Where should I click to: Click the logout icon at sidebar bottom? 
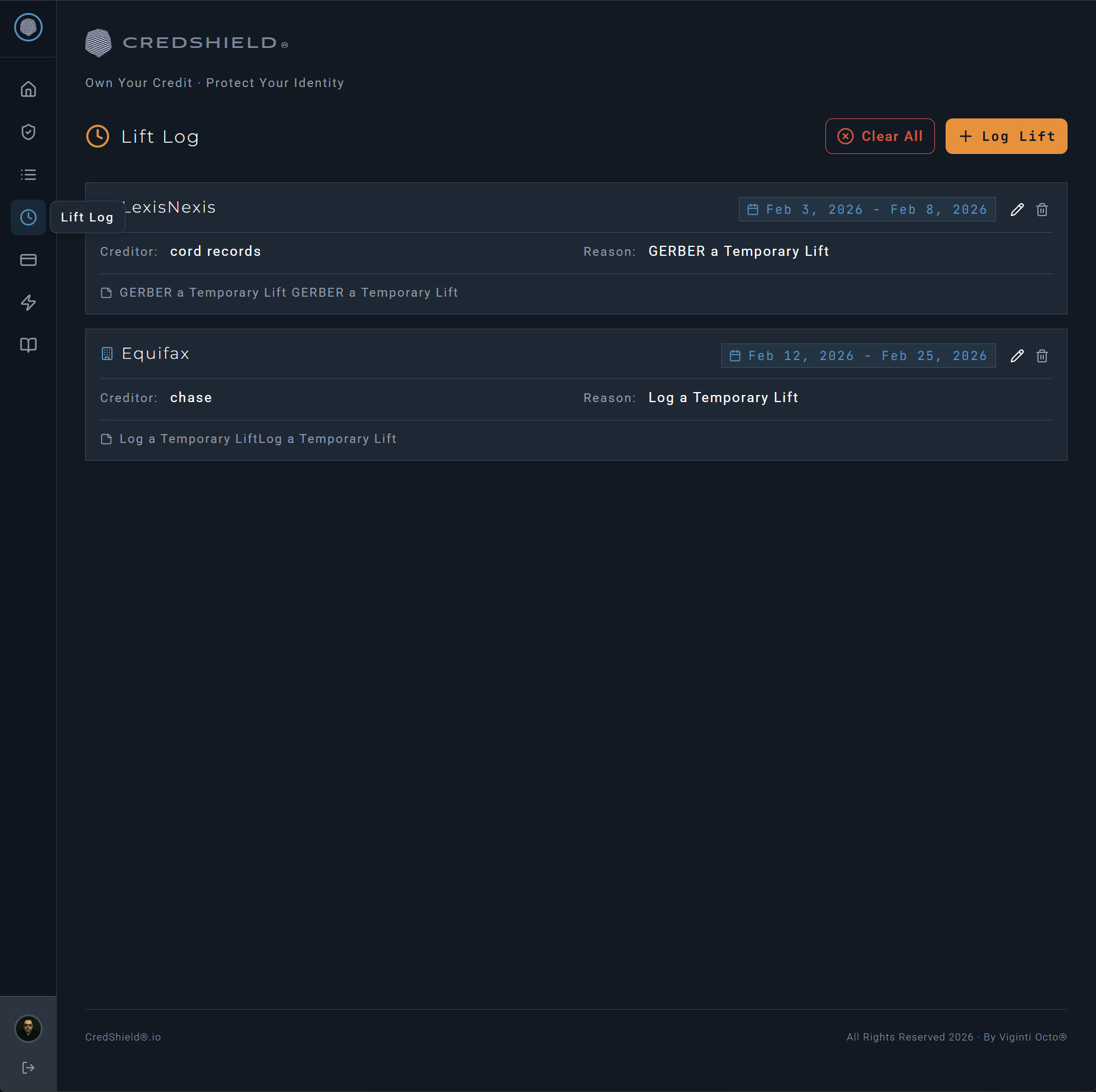click(28, 1068)
